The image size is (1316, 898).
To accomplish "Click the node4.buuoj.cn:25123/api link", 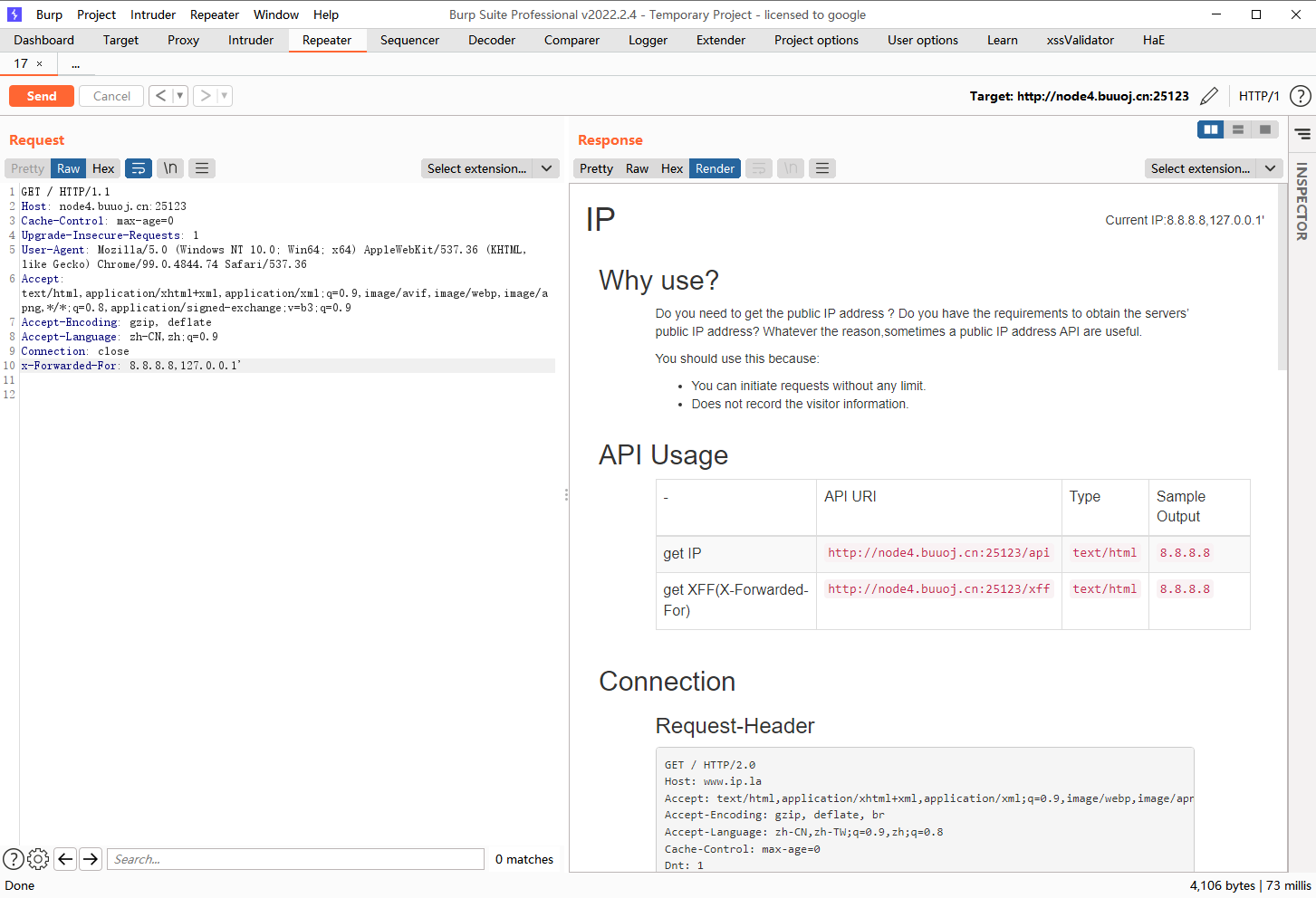I will coord(938,553).
